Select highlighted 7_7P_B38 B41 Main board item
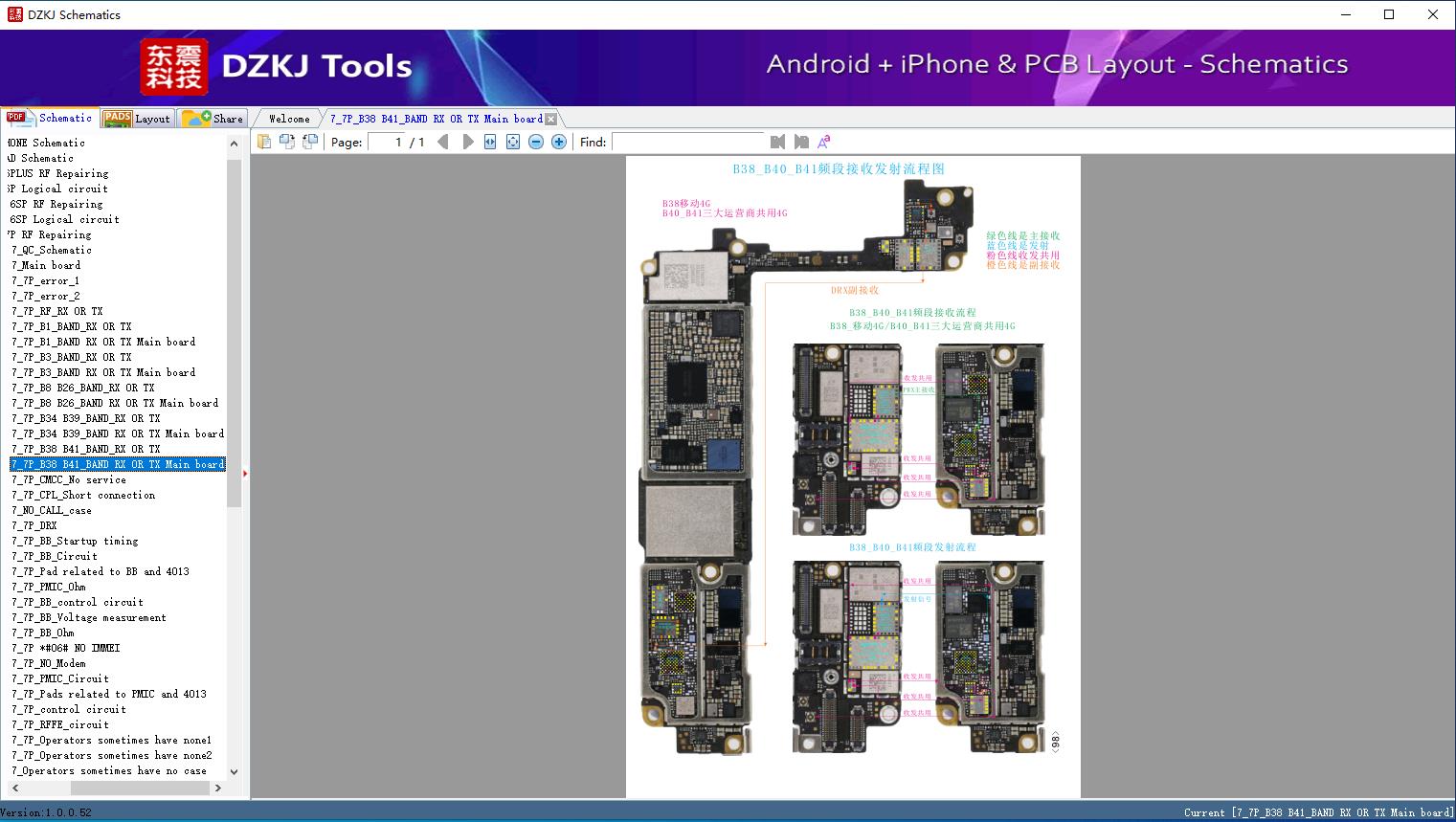The image size is (1456, 822). tap(118, 464)
